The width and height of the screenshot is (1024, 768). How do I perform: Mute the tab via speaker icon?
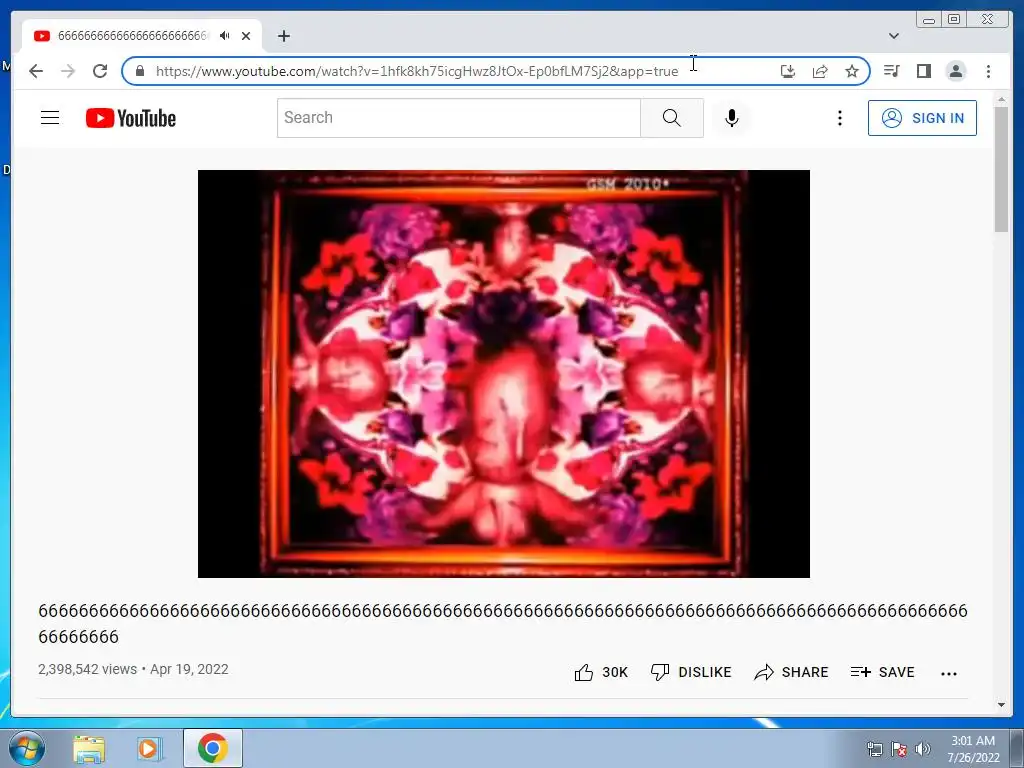[225, 36]
